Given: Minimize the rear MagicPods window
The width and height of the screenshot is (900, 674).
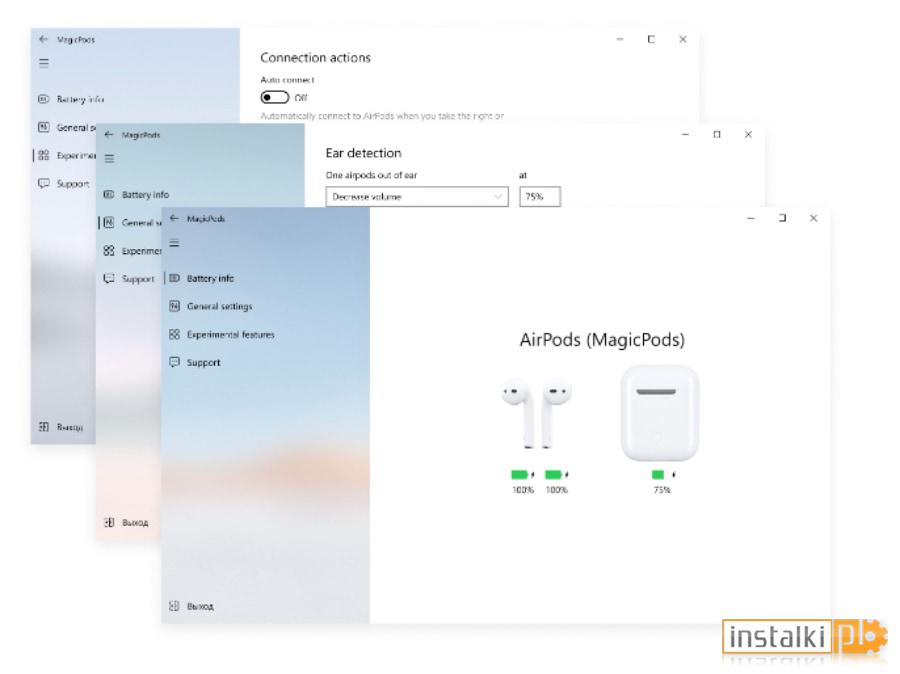Looking at the screenshot, I should pyautogui.click(x=620, y=39).
